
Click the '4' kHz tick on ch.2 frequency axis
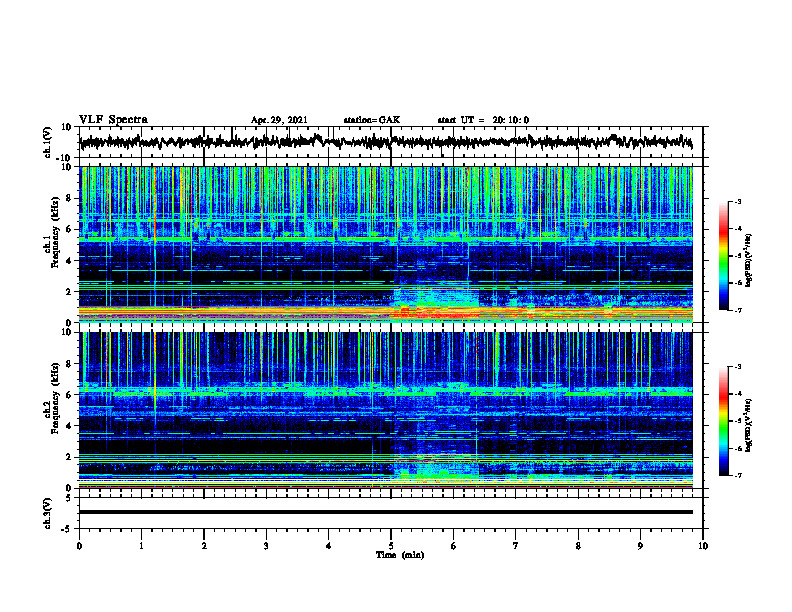(69, 426)
